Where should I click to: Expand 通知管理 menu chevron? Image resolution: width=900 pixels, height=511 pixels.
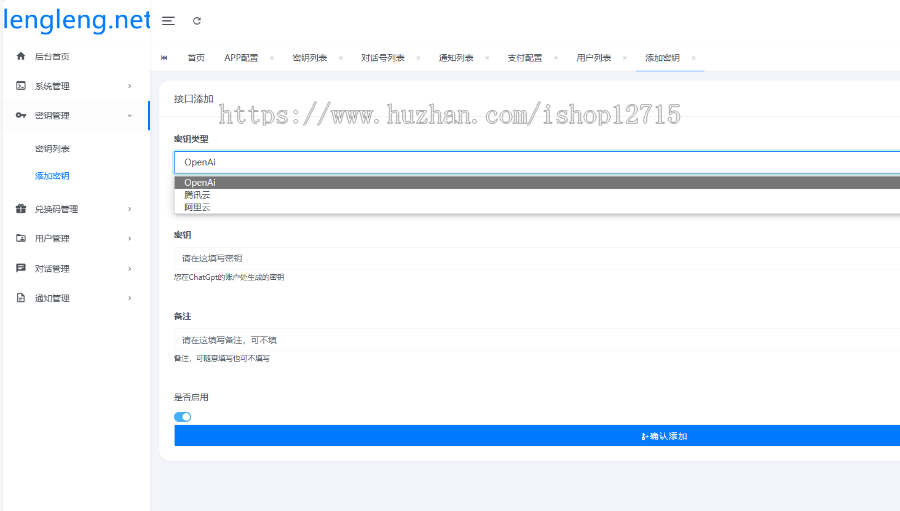[130, 298]
